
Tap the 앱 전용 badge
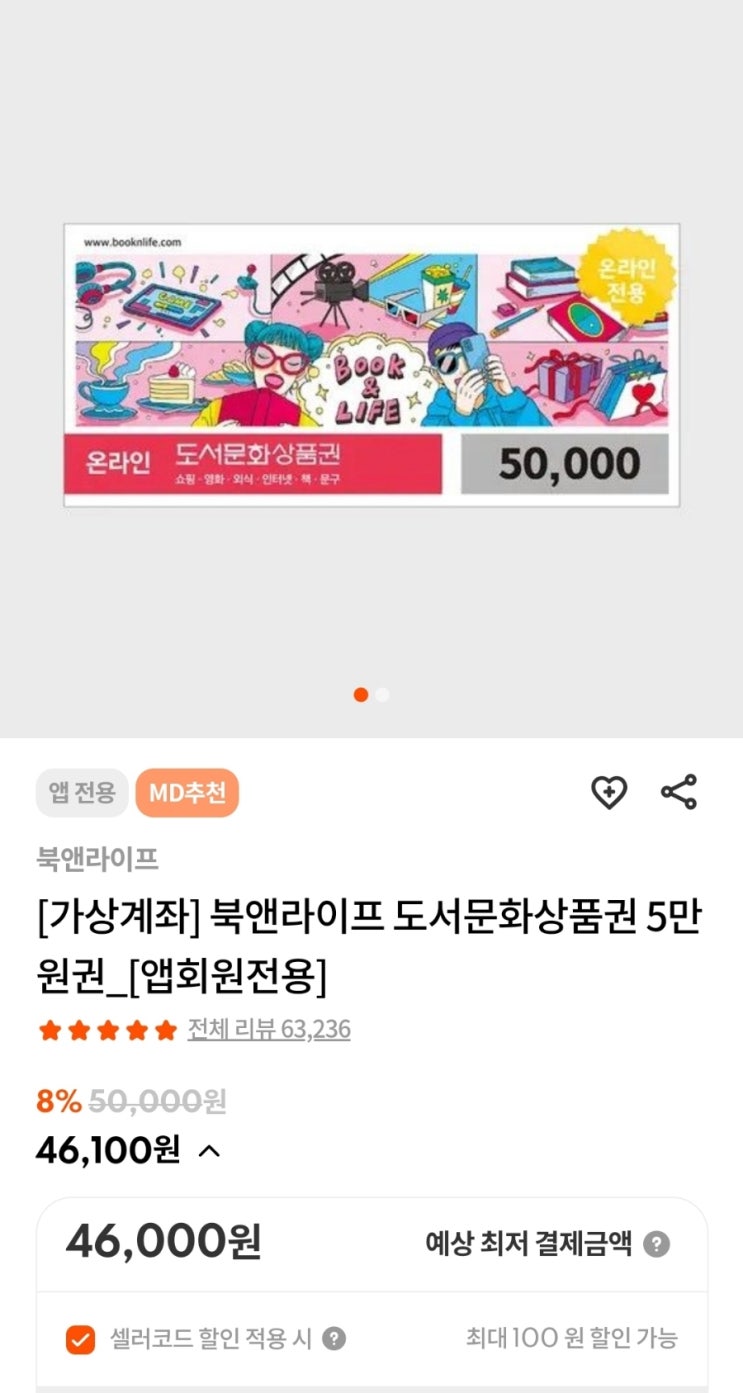(x=82, y=794)
